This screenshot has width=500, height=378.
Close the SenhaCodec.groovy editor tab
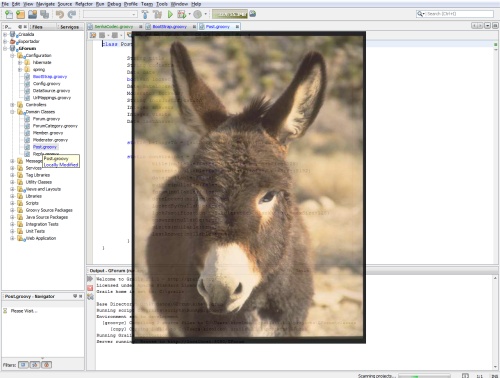click(x=141, y=27)
